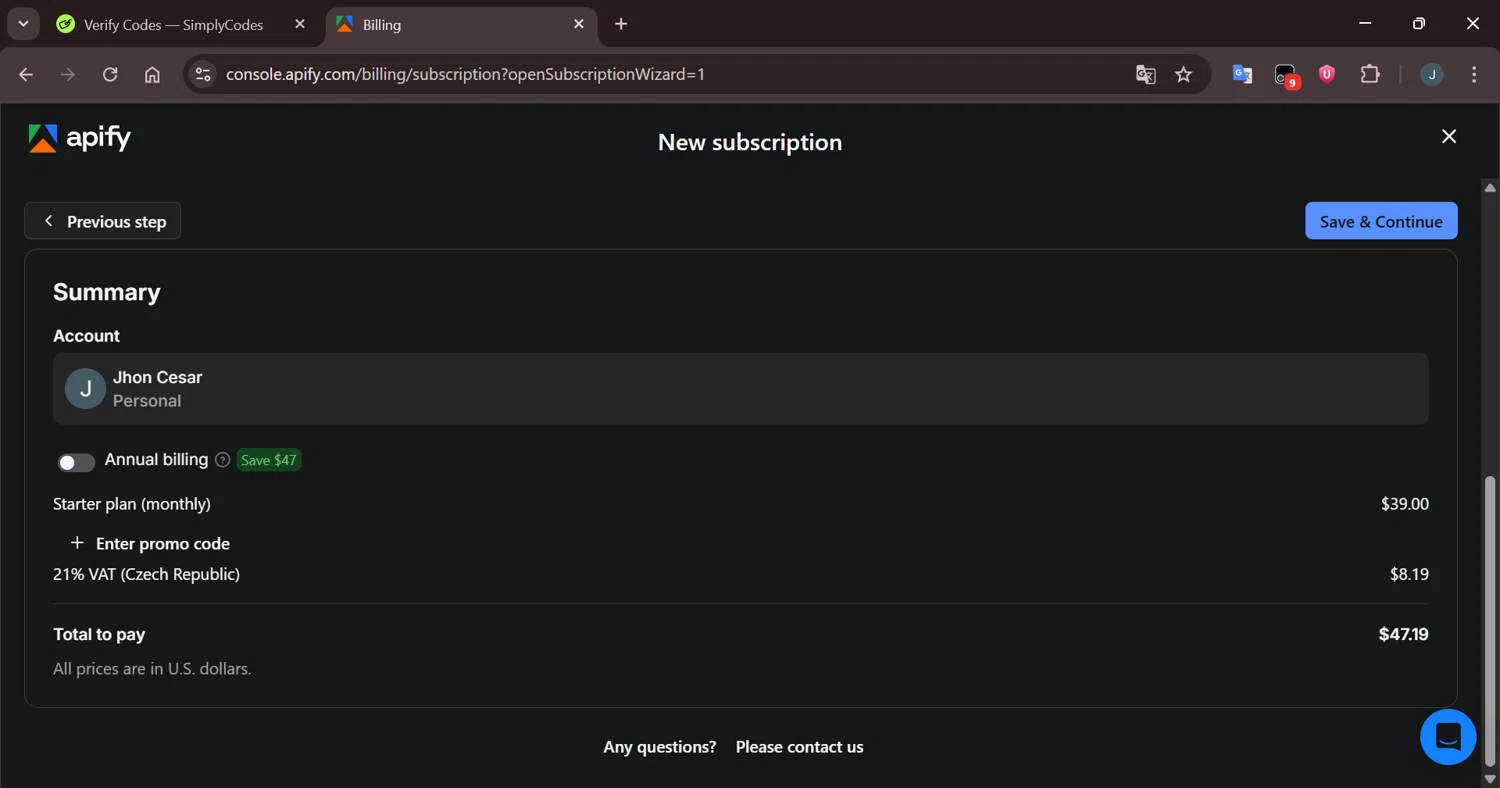Open extension with red 9 badge

pos(1285,75)
